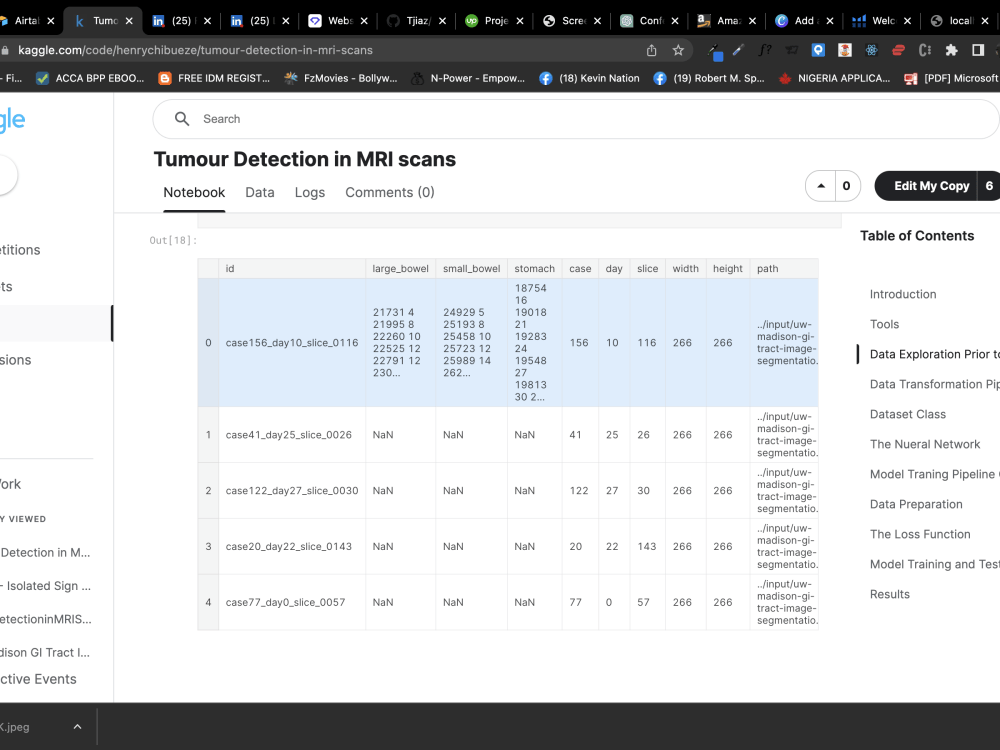Close the Tjiaz GitHub tab
Image resolution: width=1000 pixels, height=750 pixels.
[443, 21]
